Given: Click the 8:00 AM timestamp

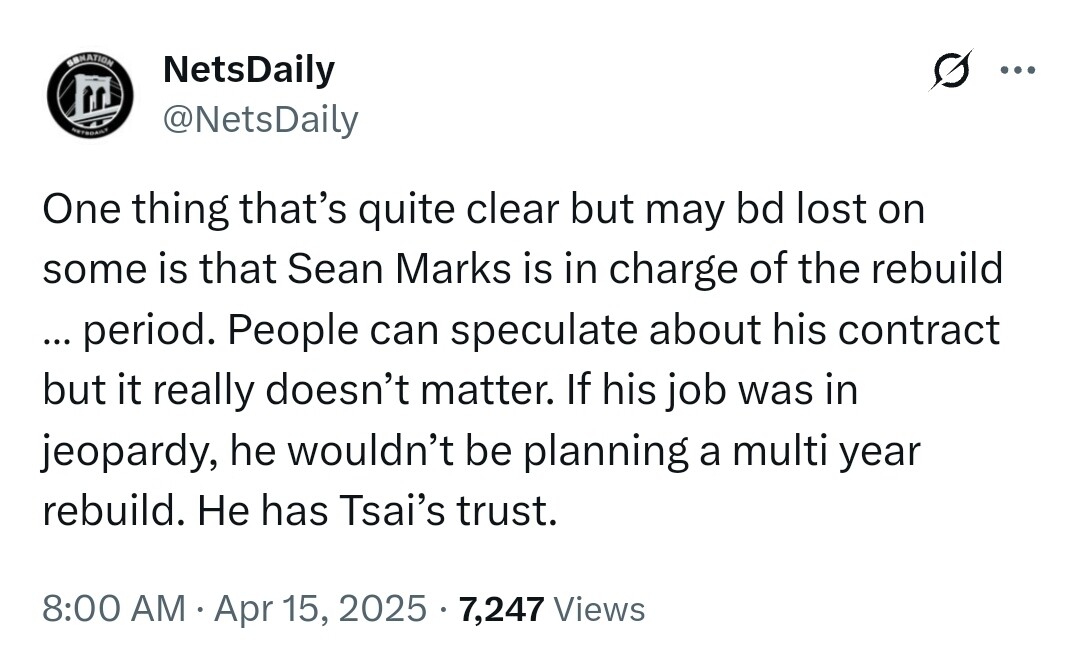Looking at the screenshot, I should coord(113,608).
